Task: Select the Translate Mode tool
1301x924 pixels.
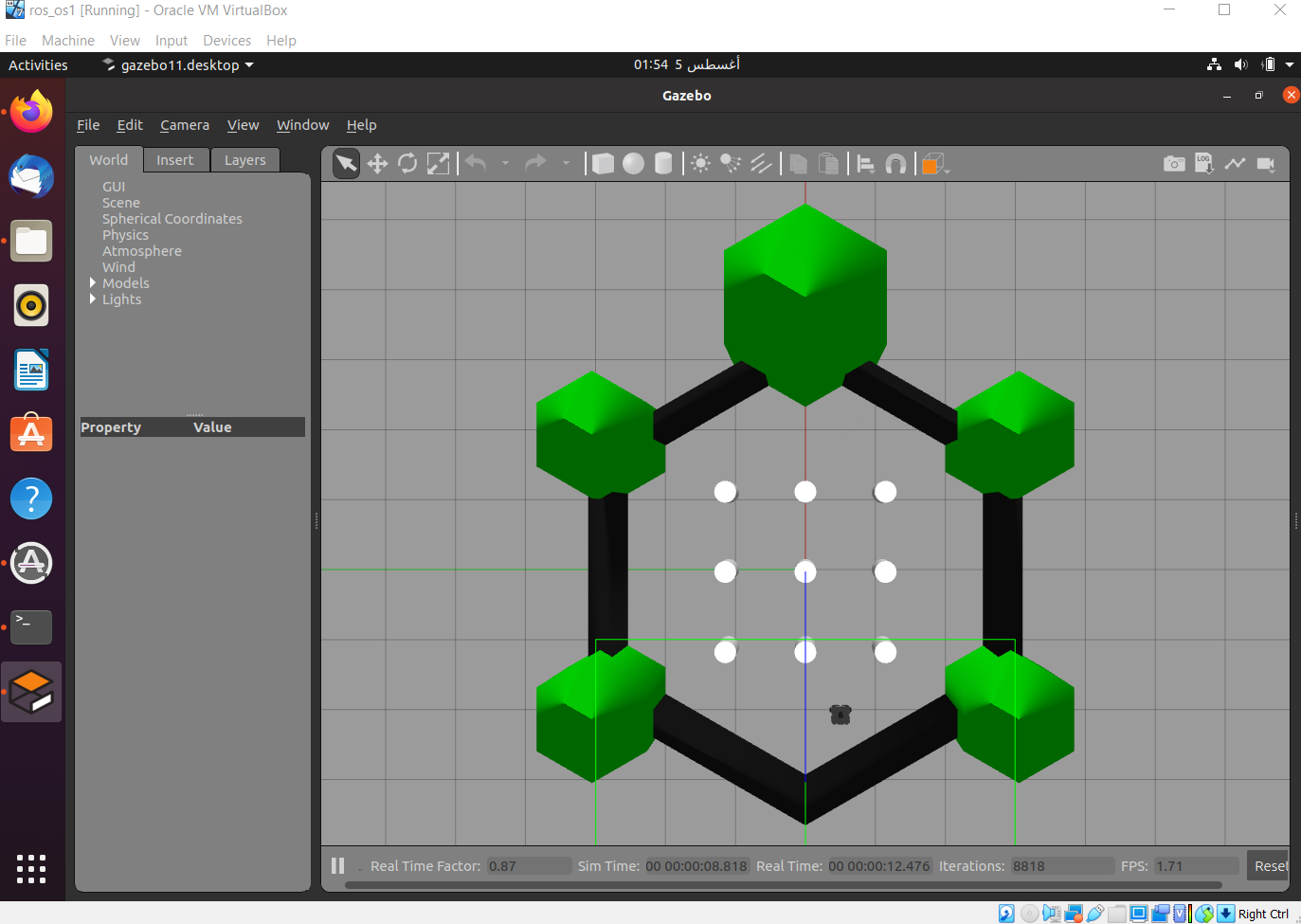Action: click(376, 163)
